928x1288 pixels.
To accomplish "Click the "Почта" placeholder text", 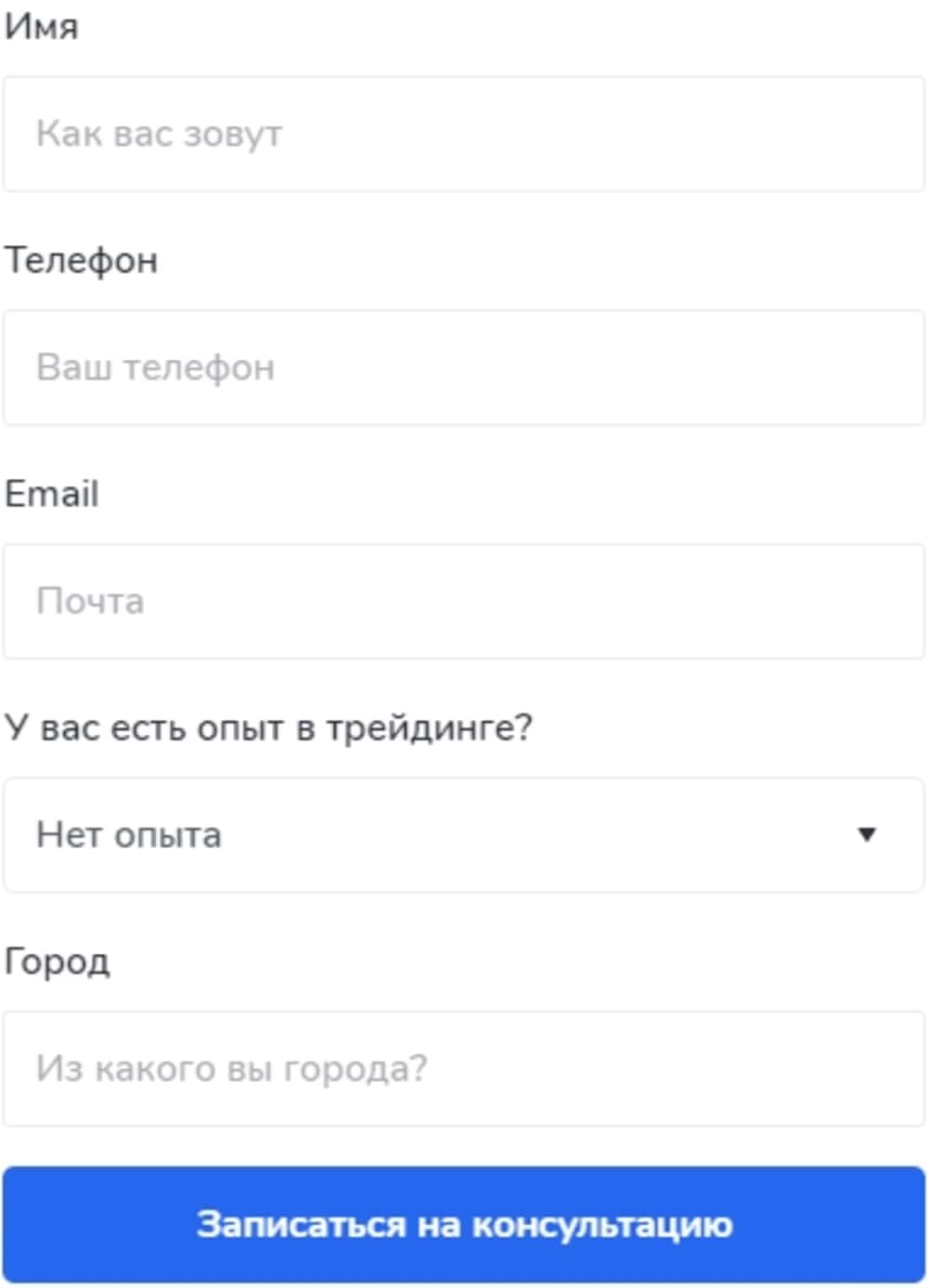I will pyautogui.click(x=90, y=602).
